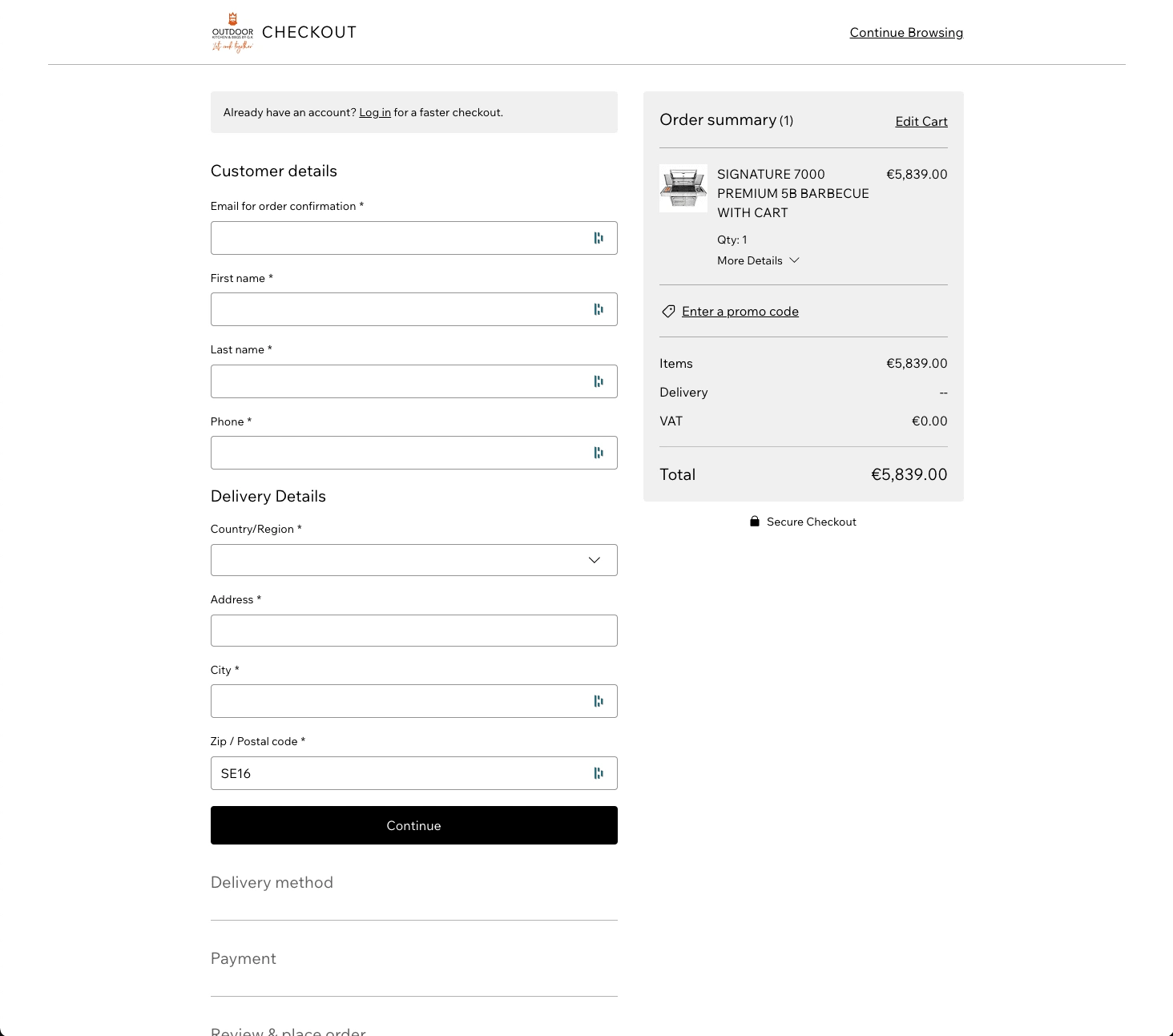Click autofill icon in Last name field
Image resolution: width=1173 pixels, height=1036 pixels.
[599, 381]
